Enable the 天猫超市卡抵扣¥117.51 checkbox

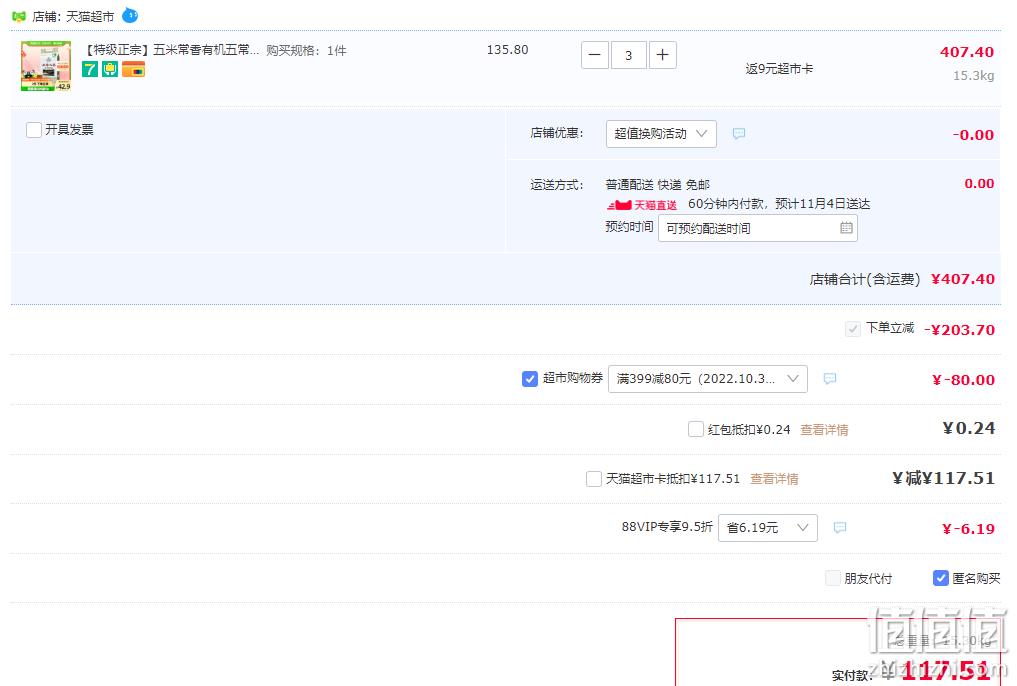593,479
